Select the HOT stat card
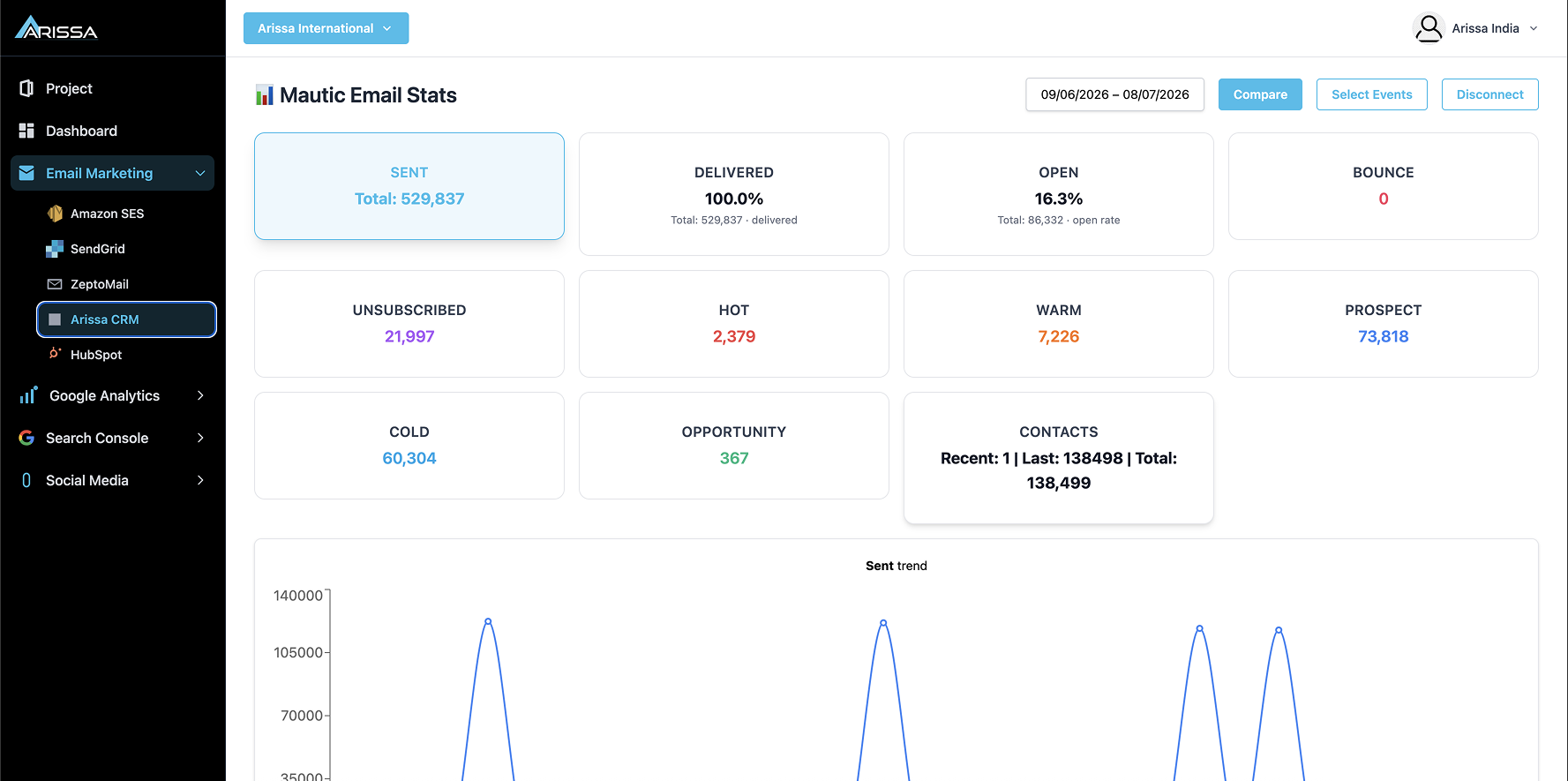The image size is (1568, 781). point(734,324)
